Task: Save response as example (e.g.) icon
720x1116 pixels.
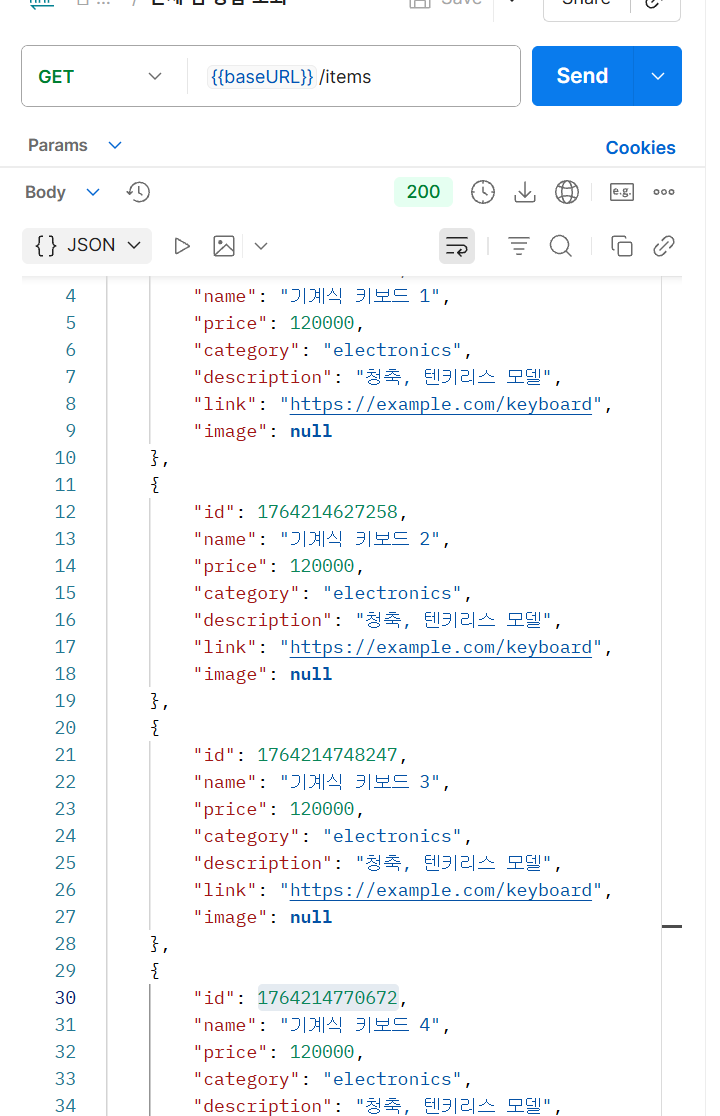Action: point(621,192)
